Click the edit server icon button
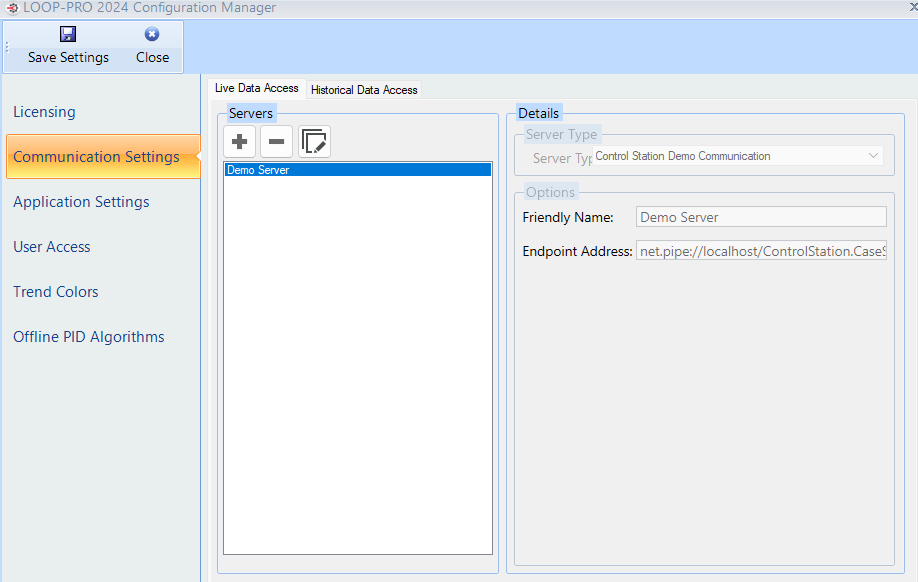Screen dimensions: 918x582 pyautogui.click(x=314, y=142)
